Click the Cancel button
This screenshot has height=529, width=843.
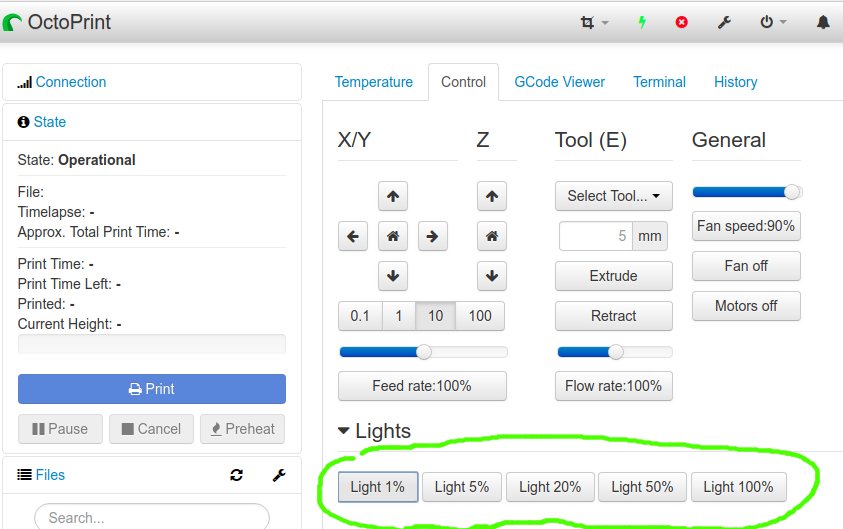[151, 429]
